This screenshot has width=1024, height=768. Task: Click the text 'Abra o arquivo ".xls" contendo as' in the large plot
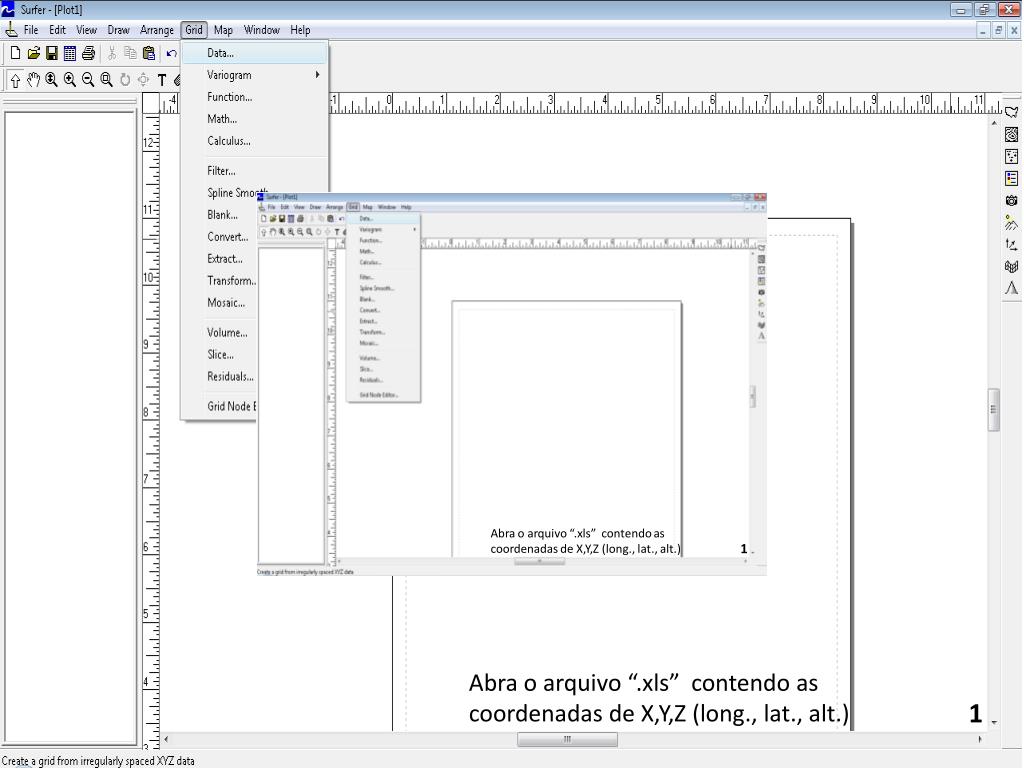pyautogui.click(x=643, y=683)
